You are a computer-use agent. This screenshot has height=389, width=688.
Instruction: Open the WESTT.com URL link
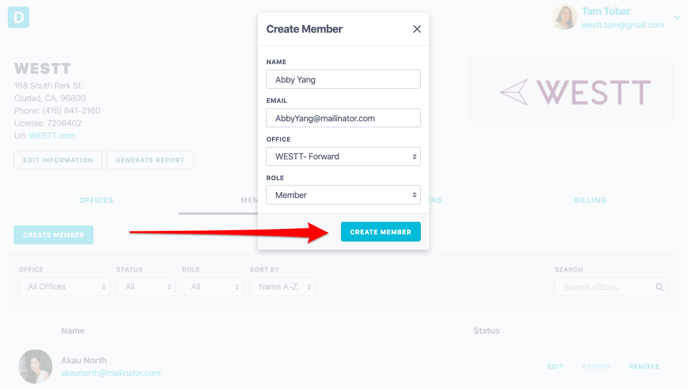click(x=52, y=136)
